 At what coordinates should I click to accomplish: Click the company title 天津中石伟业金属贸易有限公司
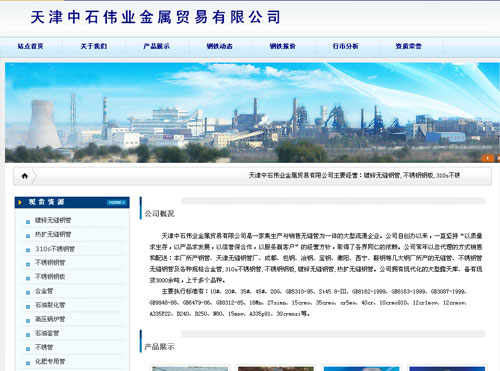(156, 17)
